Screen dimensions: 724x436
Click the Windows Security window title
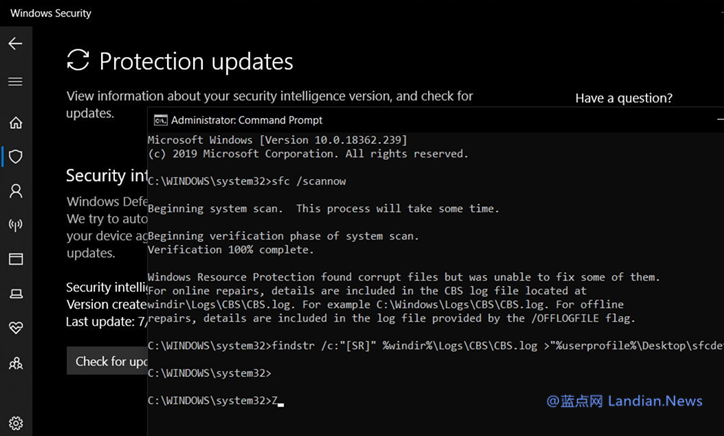pyautogui.click(x=50, y=14)
